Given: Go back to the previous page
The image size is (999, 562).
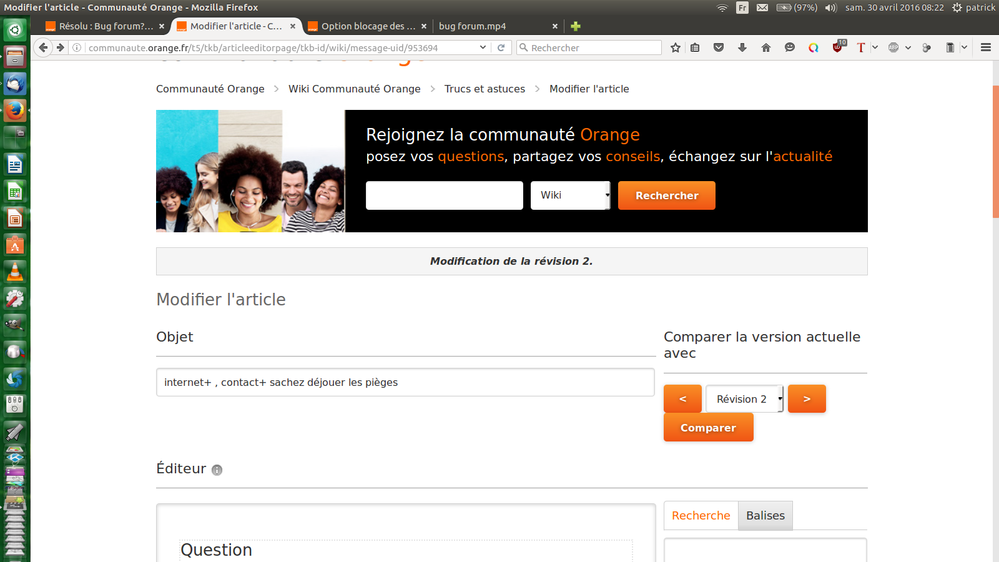Looking at the screenshot, I should [43, 47].
